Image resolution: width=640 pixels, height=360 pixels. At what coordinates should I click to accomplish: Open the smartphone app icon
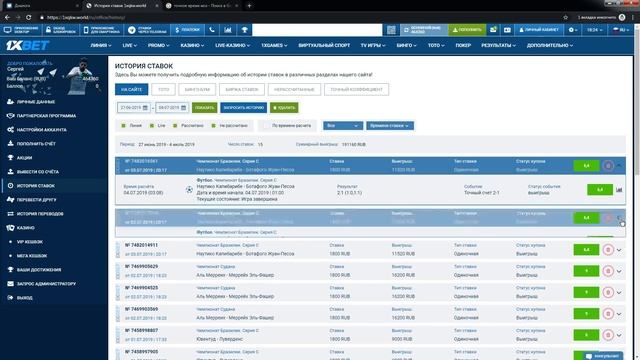pos(86,30)
